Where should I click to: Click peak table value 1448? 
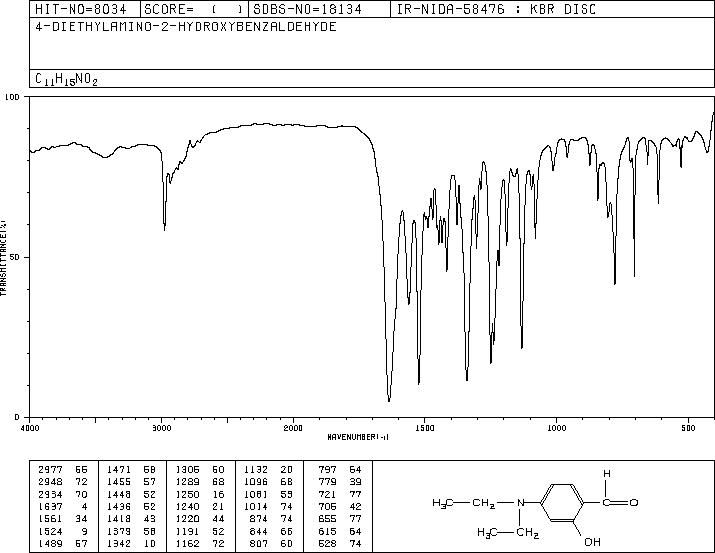pos(119,494)
